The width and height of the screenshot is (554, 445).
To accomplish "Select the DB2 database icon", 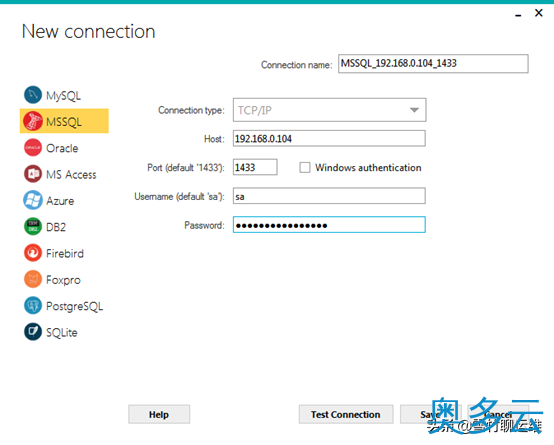I will click(33, 227).
